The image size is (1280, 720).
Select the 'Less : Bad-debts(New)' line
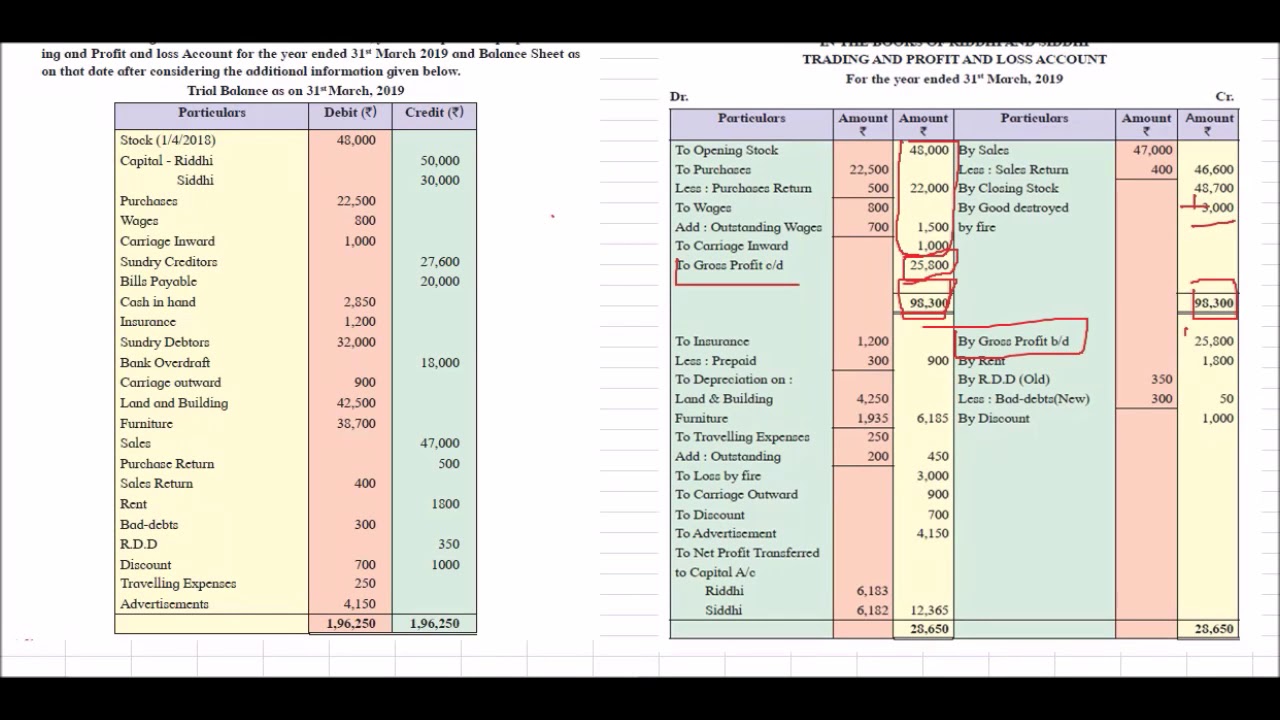pyautogui.click(x=1024, y=399)
